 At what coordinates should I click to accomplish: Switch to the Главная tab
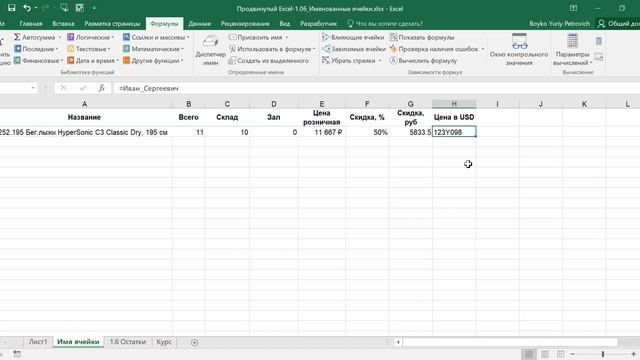point(31,24)
